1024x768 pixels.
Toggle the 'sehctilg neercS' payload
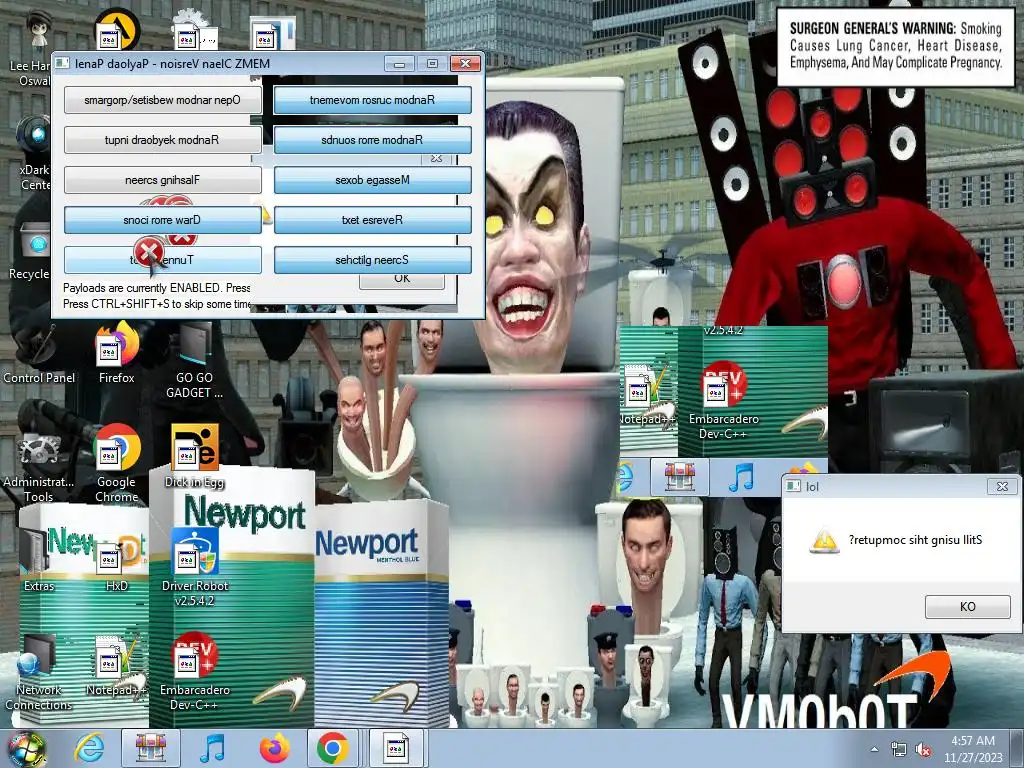pos(372,260)
